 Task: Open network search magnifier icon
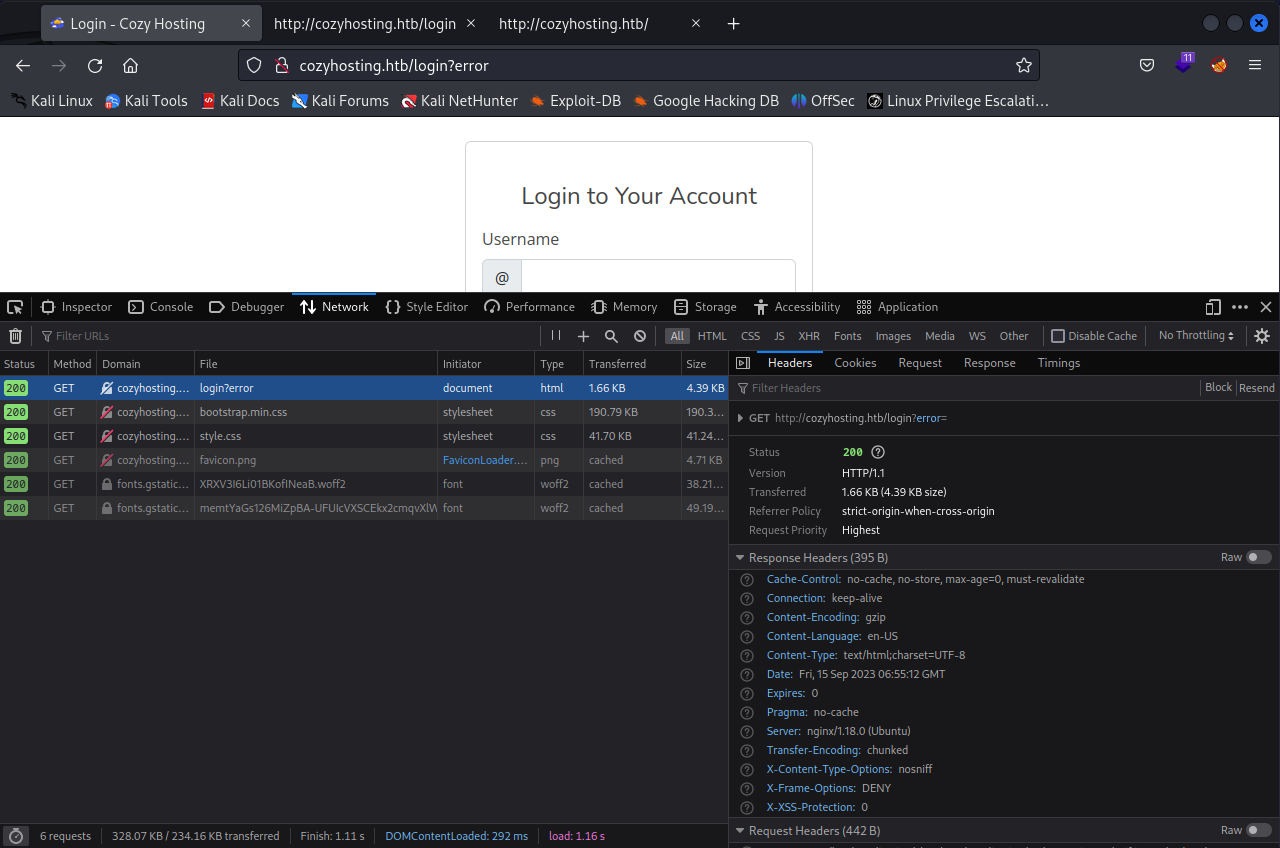tap(611, 336)
